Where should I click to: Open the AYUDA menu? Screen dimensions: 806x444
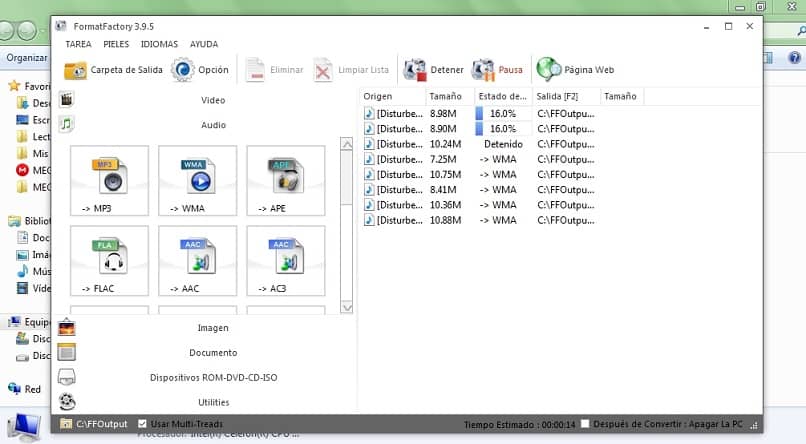(x=204, y=44)
